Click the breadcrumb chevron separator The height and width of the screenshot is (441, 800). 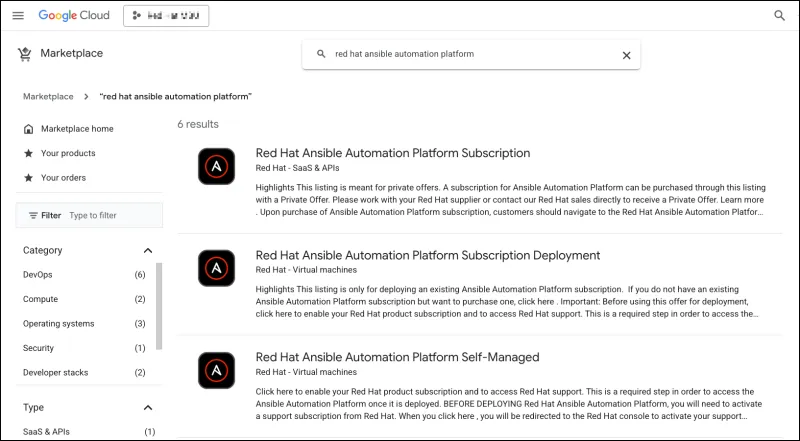click(86, 96)
